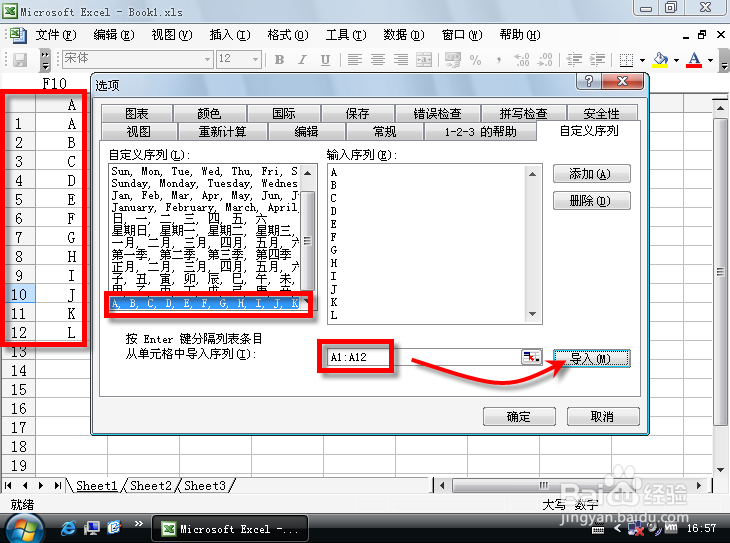Click the Font Color A icon
The image size is (730, 543).
[694, 60]
